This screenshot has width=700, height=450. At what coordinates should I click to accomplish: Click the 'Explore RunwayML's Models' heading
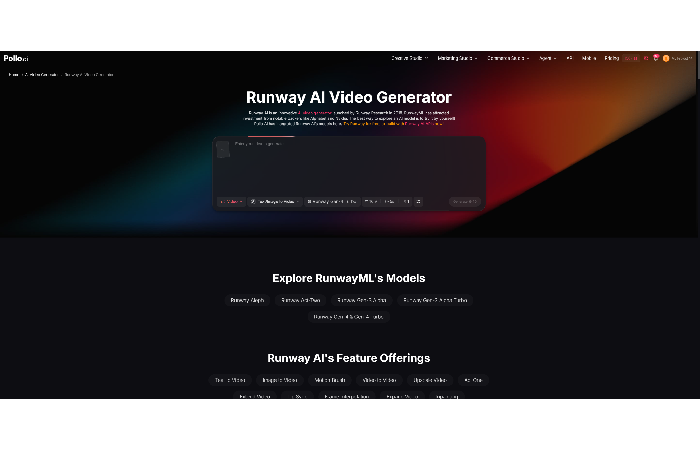coord(349,278)
